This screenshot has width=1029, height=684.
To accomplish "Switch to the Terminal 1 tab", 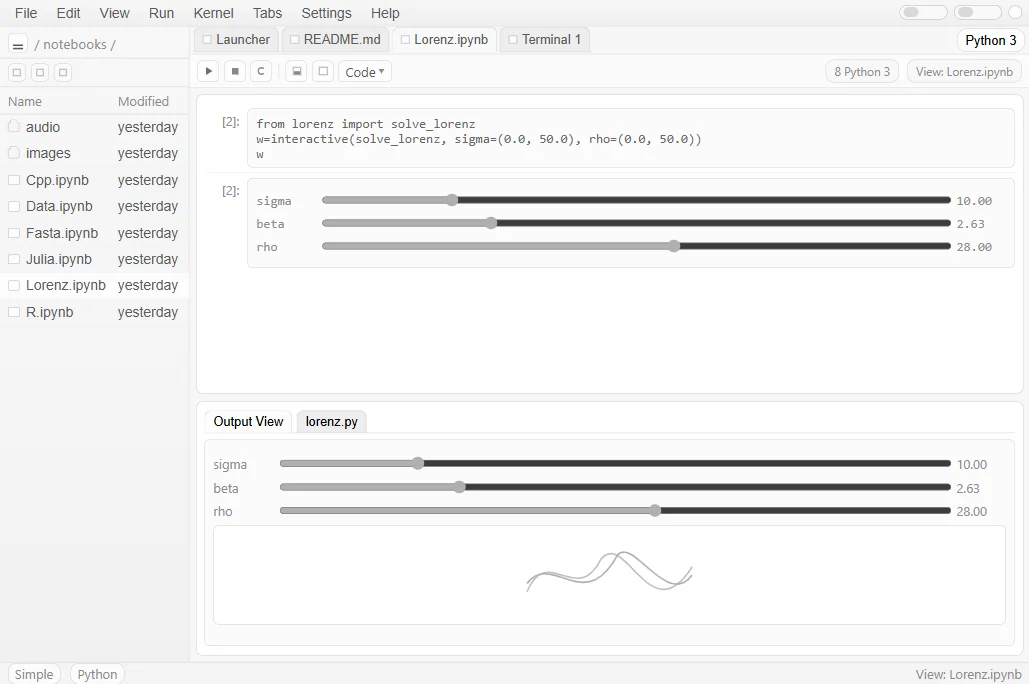I will pos(543,40).
